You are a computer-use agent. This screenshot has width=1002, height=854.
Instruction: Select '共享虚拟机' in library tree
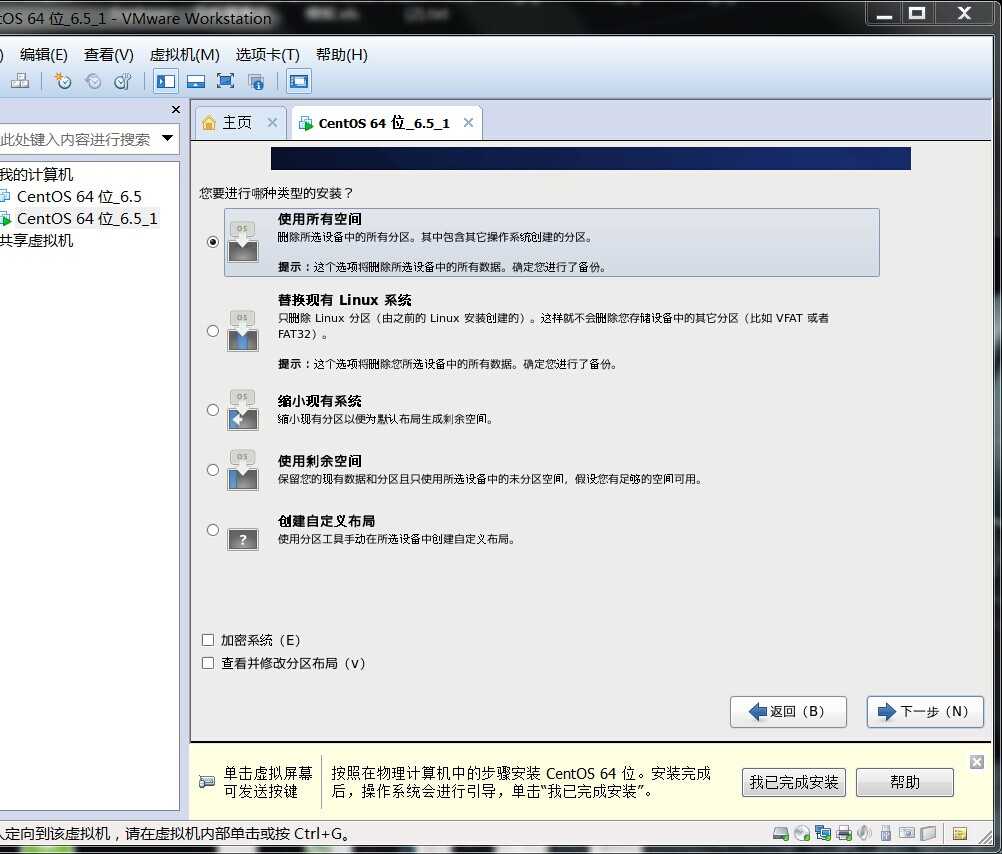tap(36, 241)
